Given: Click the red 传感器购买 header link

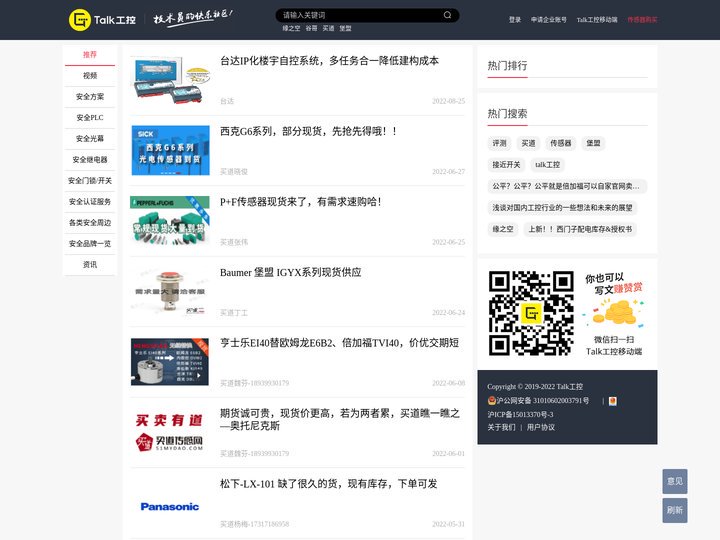Looking at the screenshot, I should click(x=642, y=20).
